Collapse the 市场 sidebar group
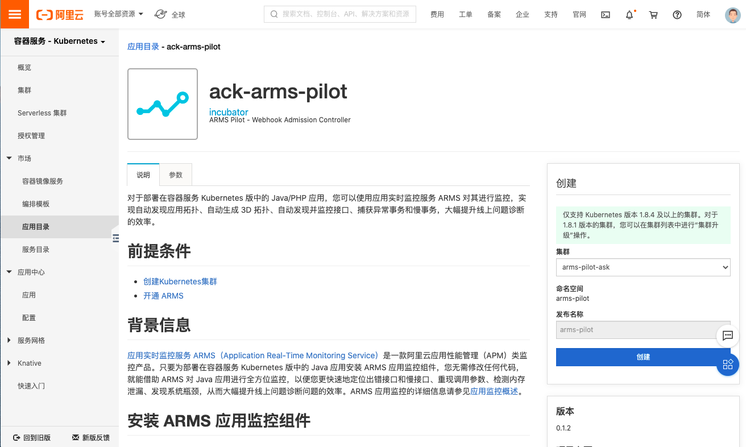 tap(9, 158)
